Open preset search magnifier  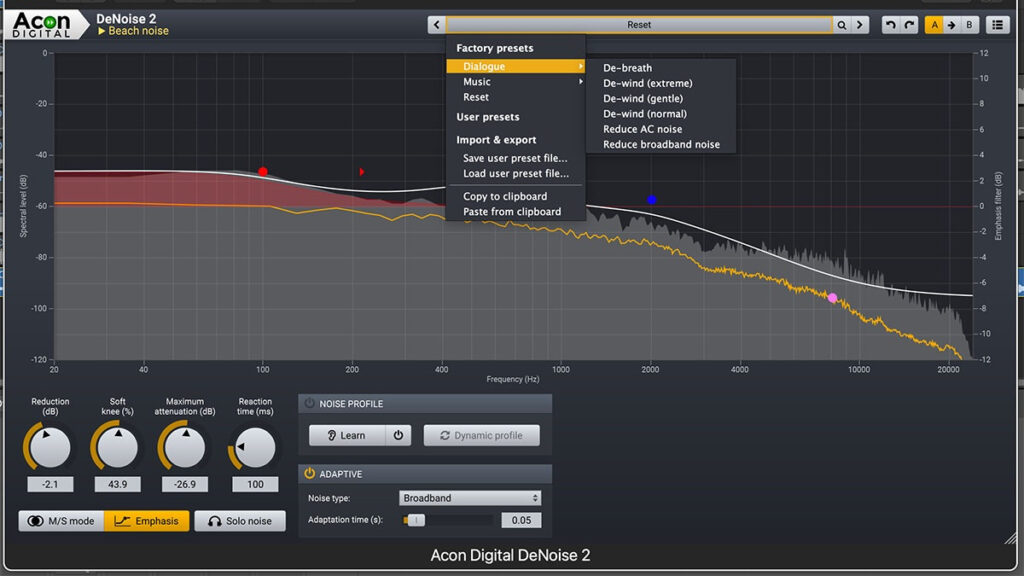click(842, 25)
